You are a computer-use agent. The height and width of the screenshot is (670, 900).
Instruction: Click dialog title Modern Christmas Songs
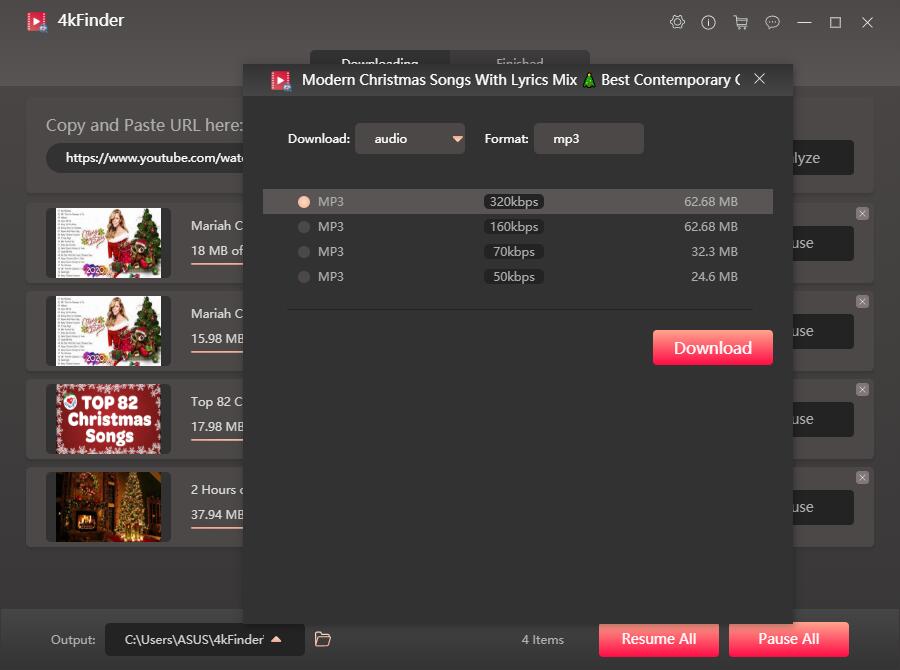(521, 80)
